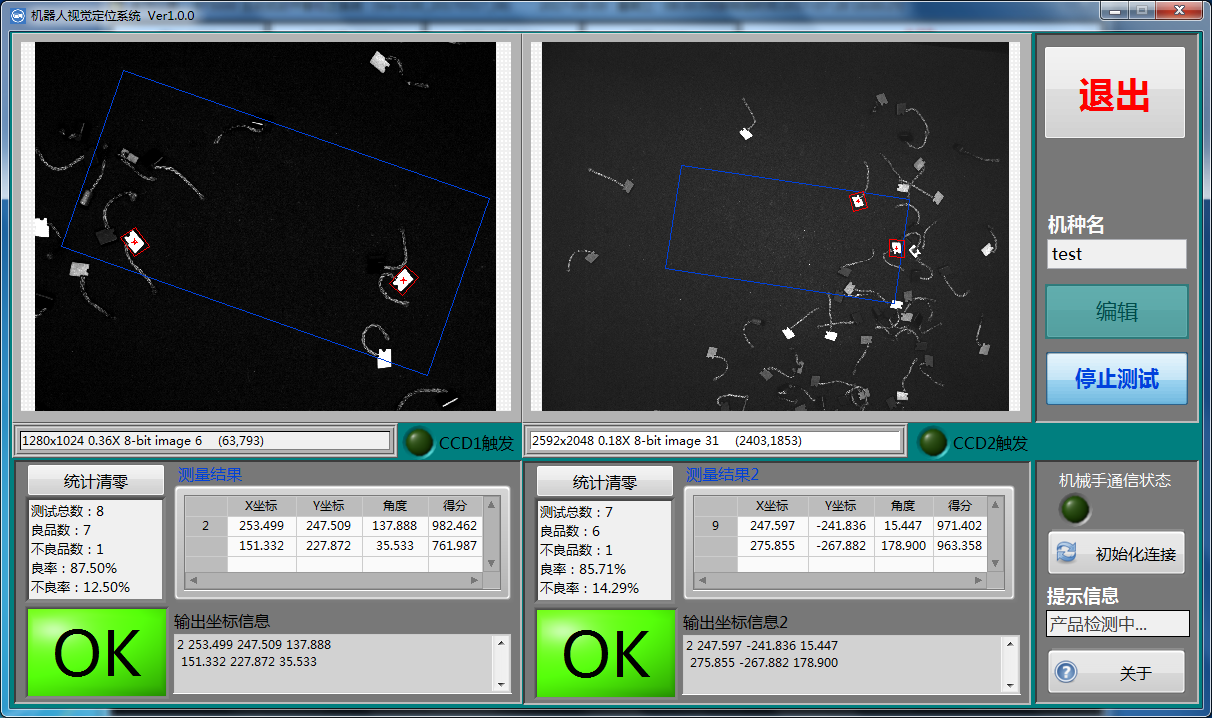The height and width of the screenshot is (718, 1212).
Task: Click the question mark icon on 关于 button
Action: click(x=1066, y=672)
